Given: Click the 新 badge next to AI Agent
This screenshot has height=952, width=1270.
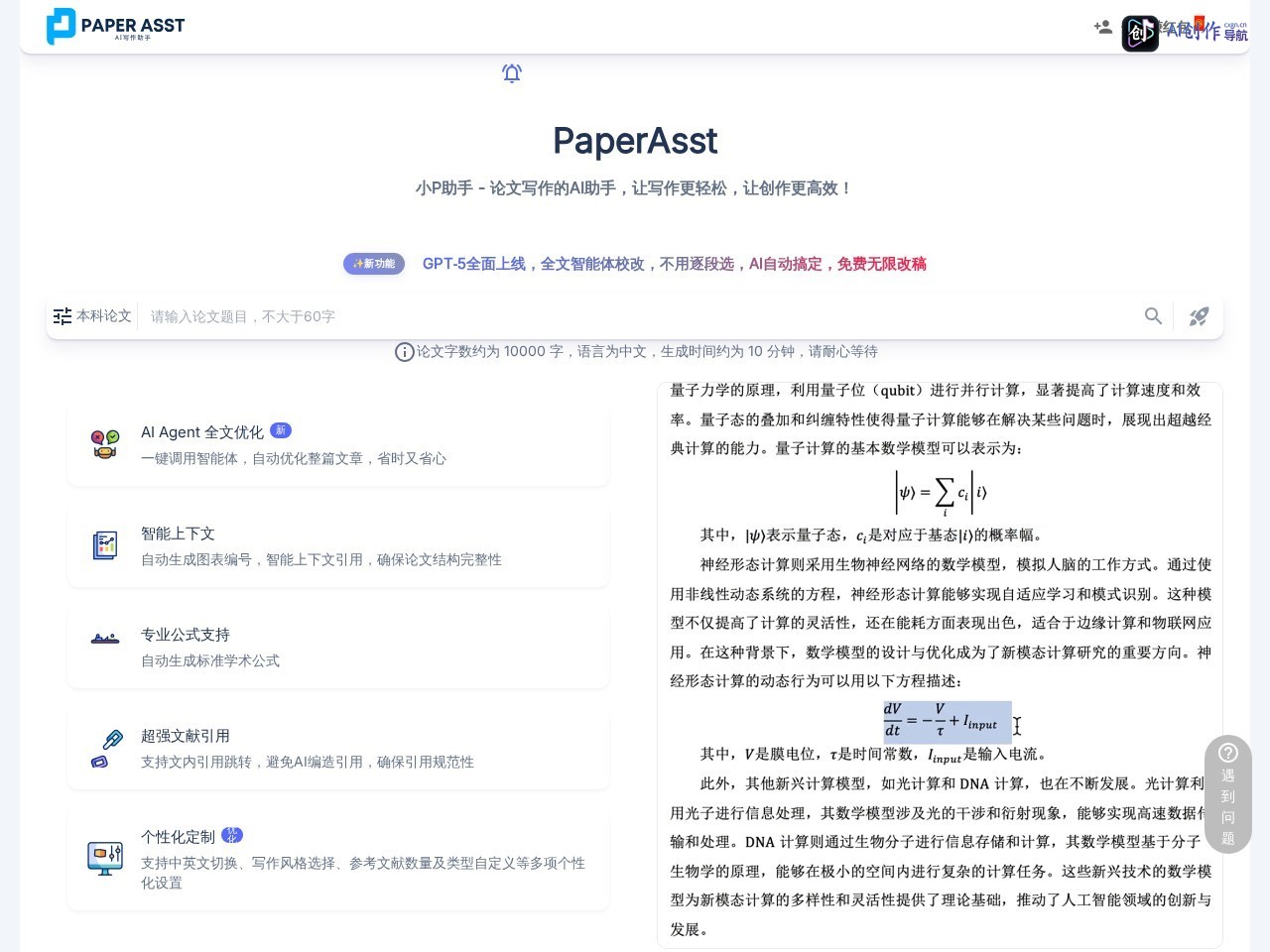Looking at the screenshot, I should 281,430.
